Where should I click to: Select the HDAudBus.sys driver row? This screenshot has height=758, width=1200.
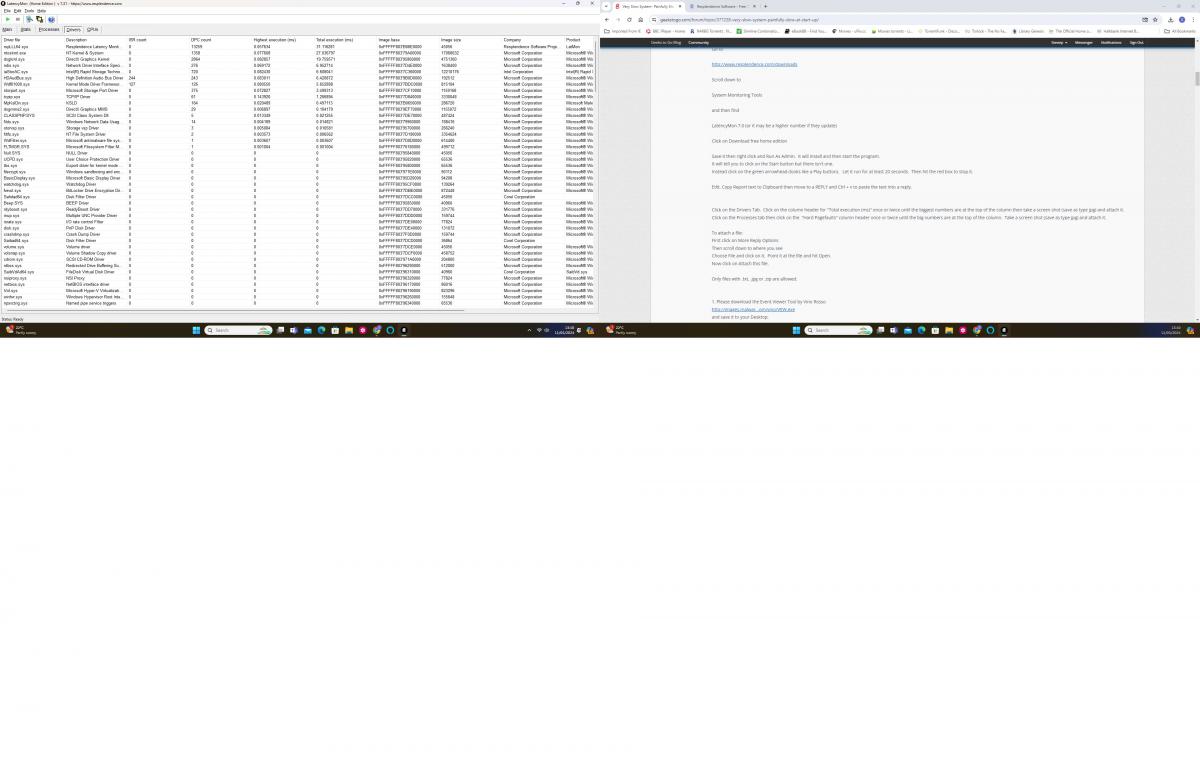pyautogui.click(x=298, y=78)
